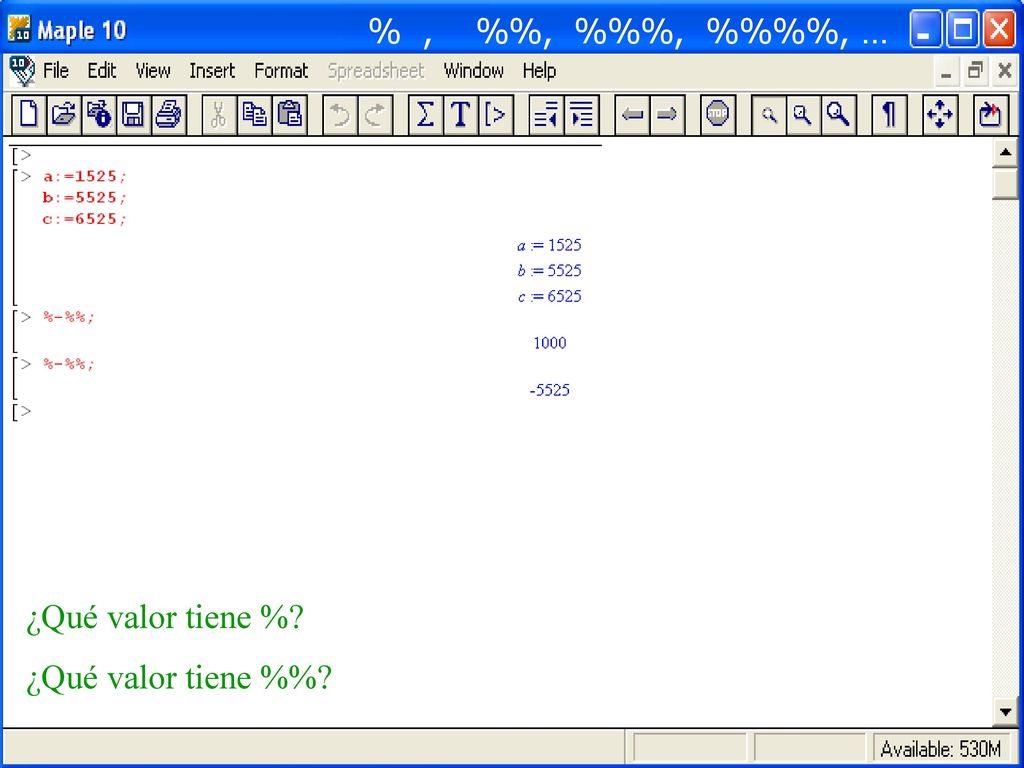Click the input line a:=1525;
Screen dimensions: 1024x768
point(84,176)
